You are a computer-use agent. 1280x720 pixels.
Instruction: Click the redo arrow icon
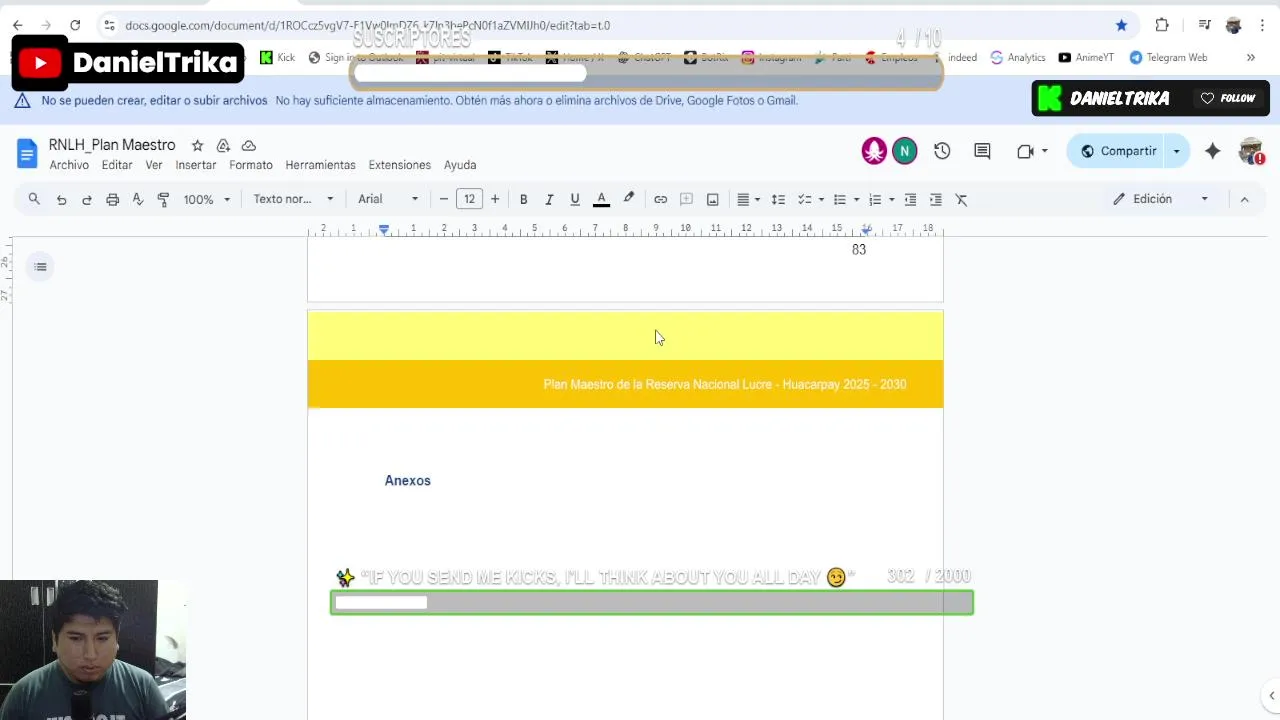point(87,199)
